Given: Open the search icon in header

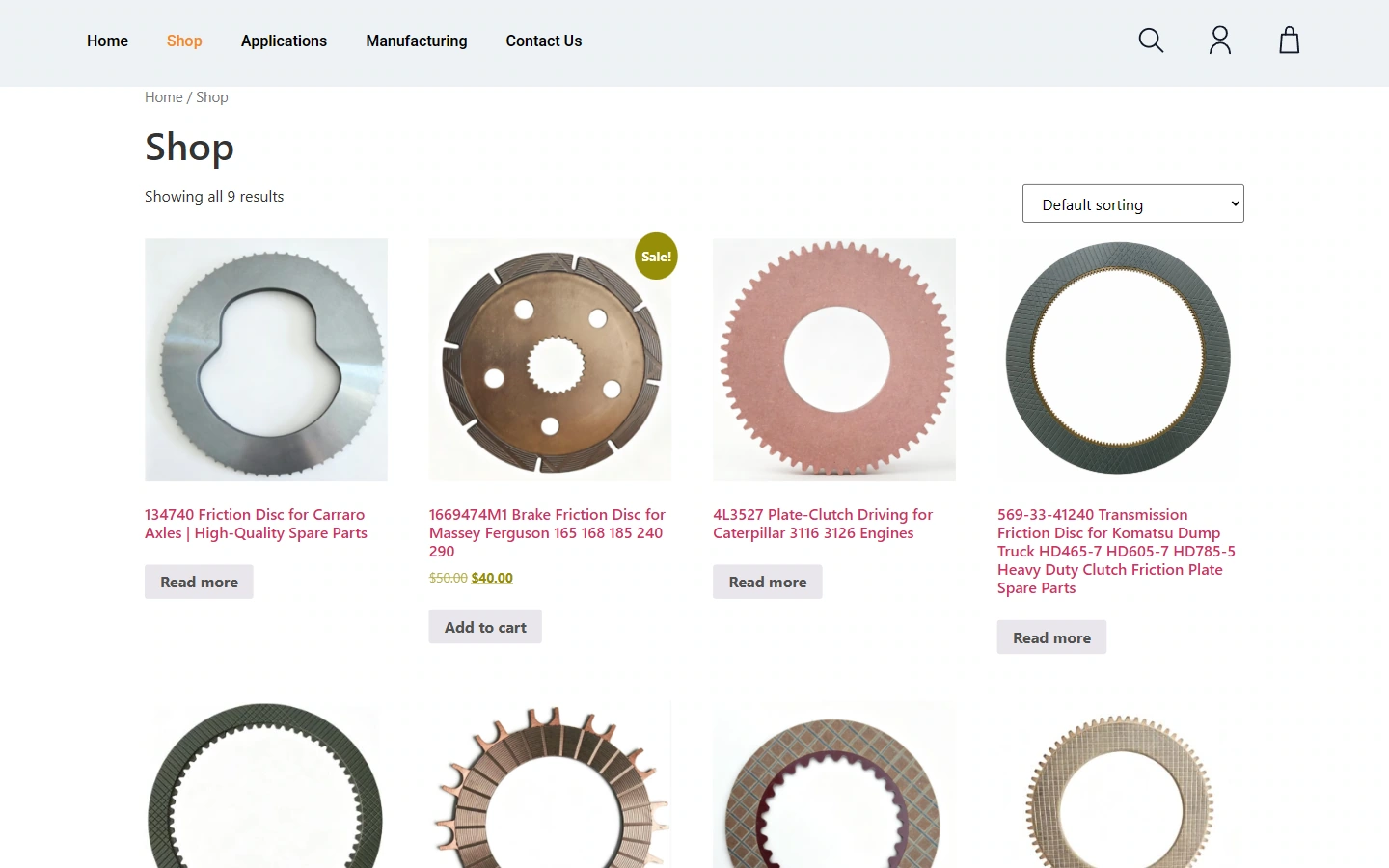Looking at the screenshot, I should point(1151,41).
